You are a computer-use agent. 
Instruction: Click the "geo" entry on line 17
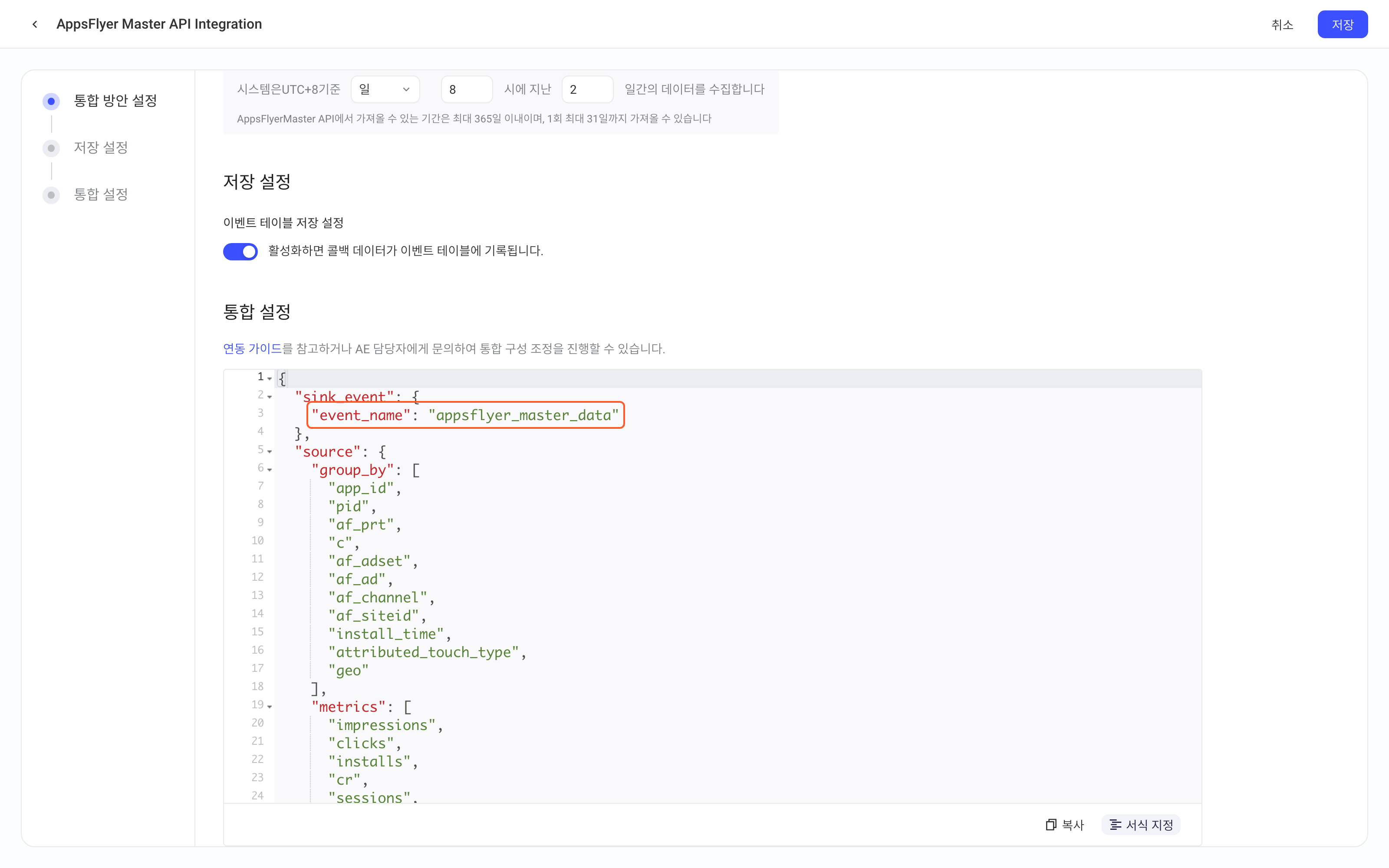coord(349,671)
